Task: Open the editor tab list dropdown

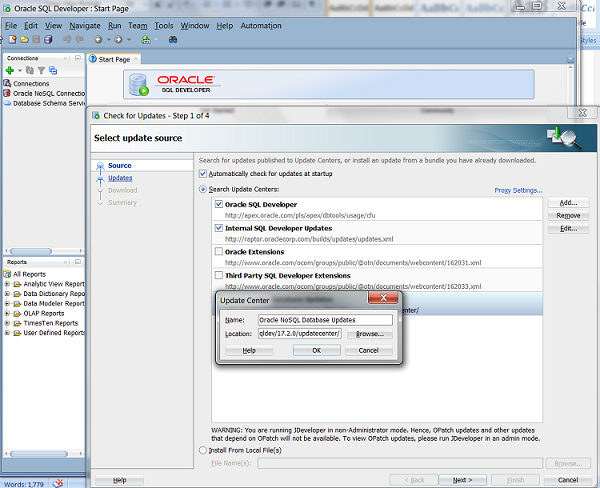Action: 570,59
